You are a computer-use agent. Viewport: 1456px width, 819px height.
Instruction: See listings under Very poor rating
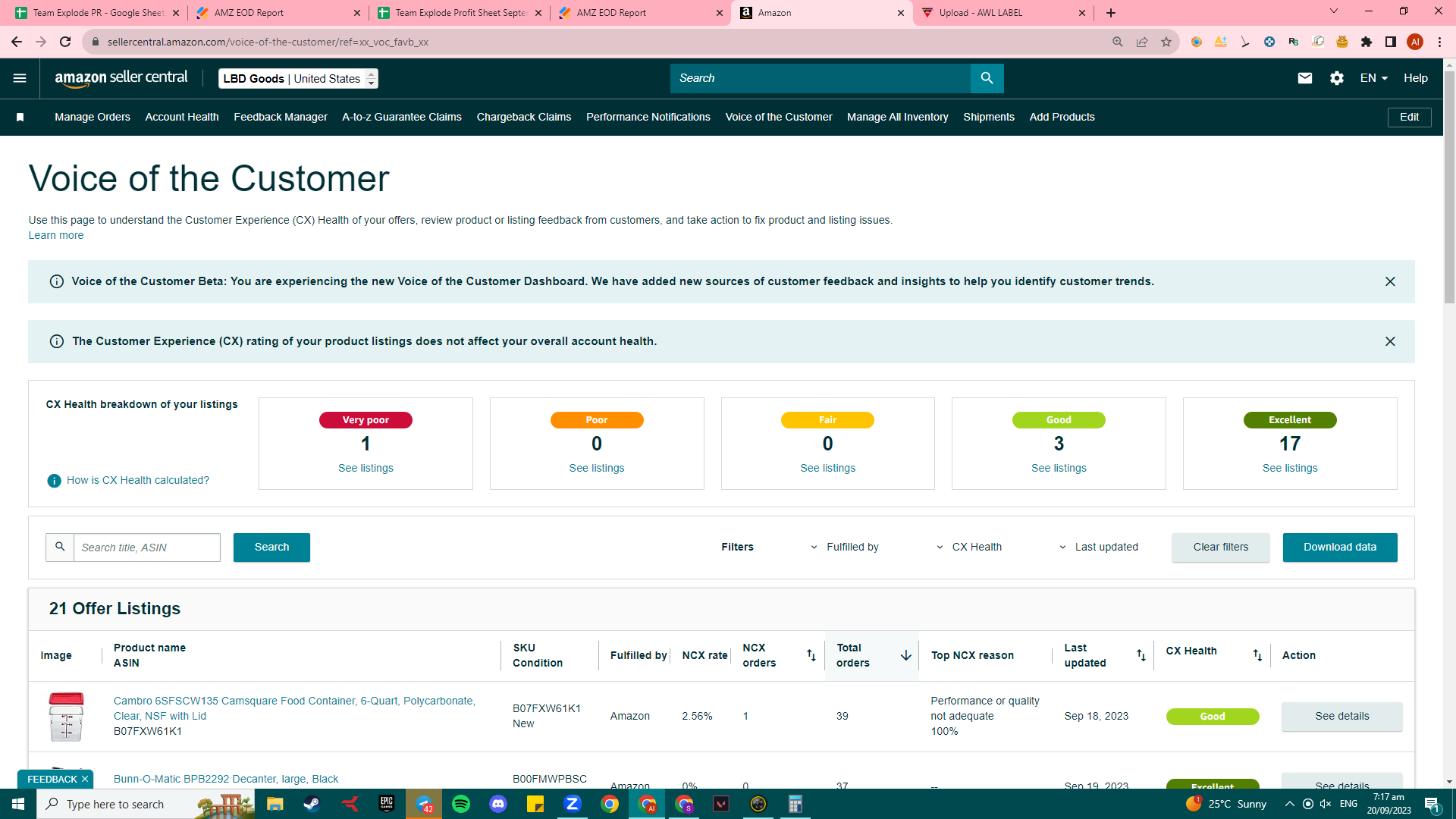pyautogui.click(x=366, y=469)
